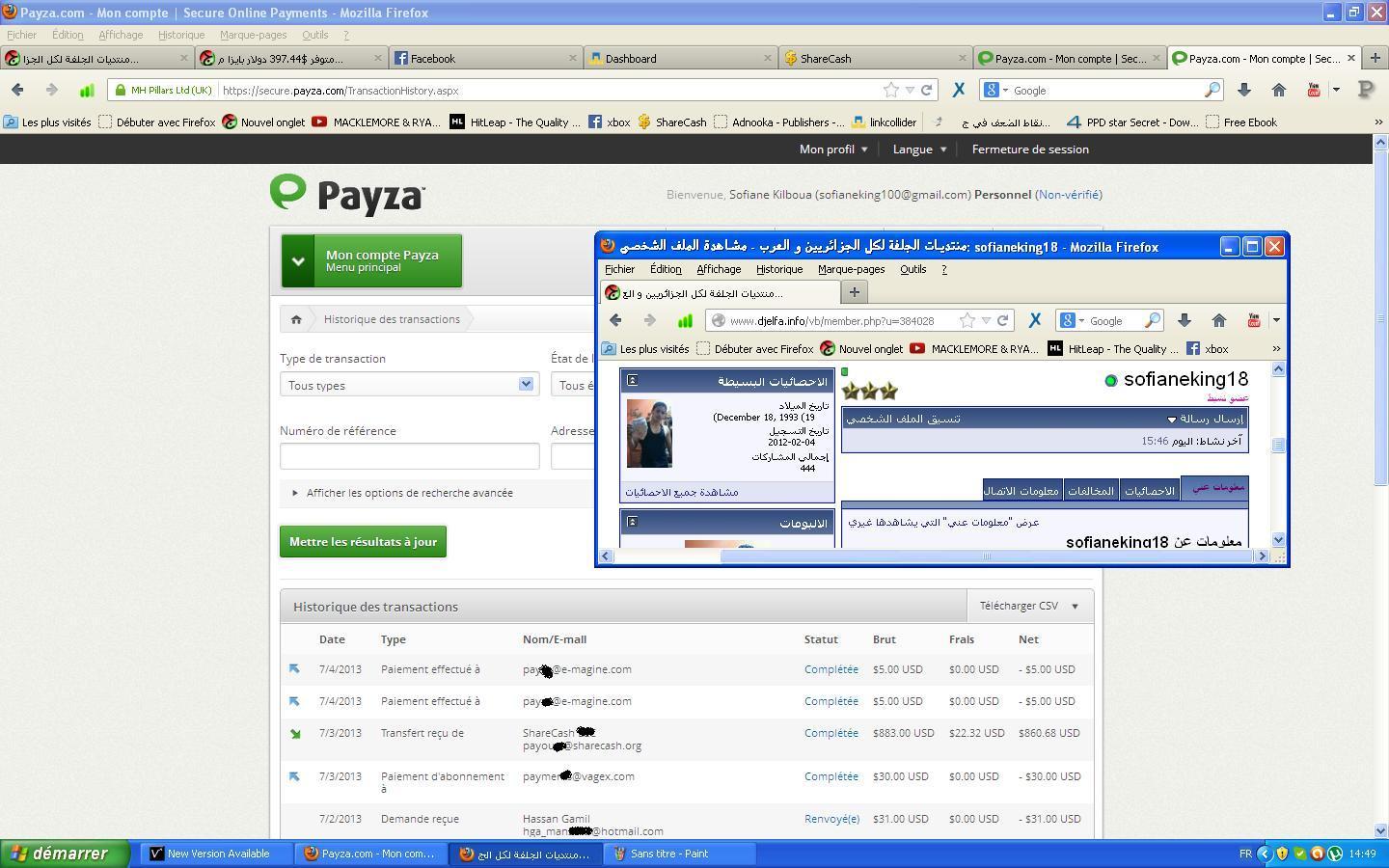Click YouTube icon in main Firefox toolbar
This screenshot has height=868, width=1389.
click(x=1314, y=90)
